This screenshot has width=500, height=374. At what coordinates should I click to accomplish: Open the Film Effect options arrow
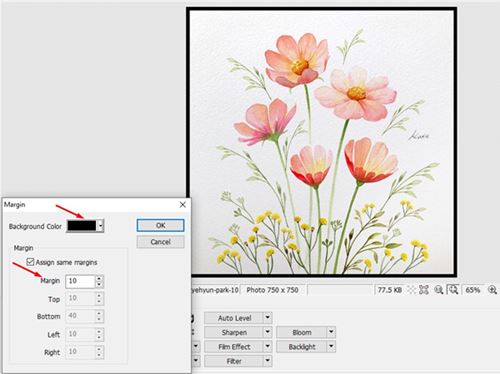pyautogui.click(x=267, y=346)
